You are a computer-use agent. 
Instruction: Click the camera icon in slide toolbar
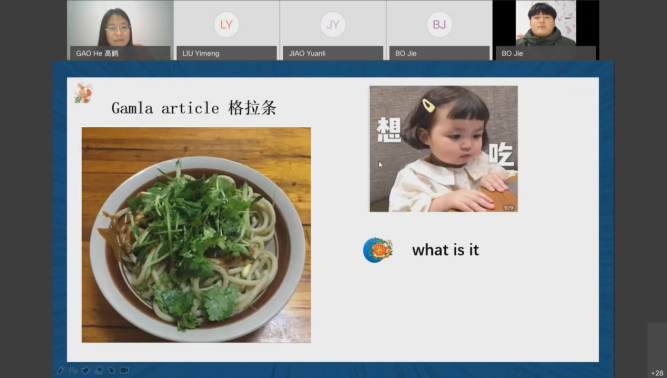tap(124, 370)
